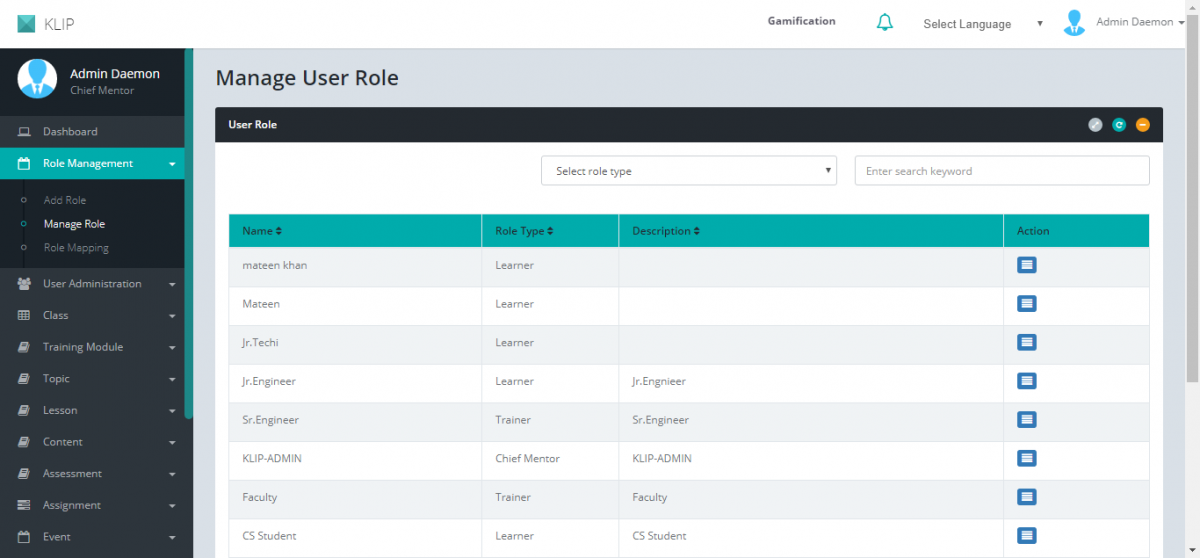
Task: Open action icon for Sr.Engineer row
Action: (x=1026, y=420)
